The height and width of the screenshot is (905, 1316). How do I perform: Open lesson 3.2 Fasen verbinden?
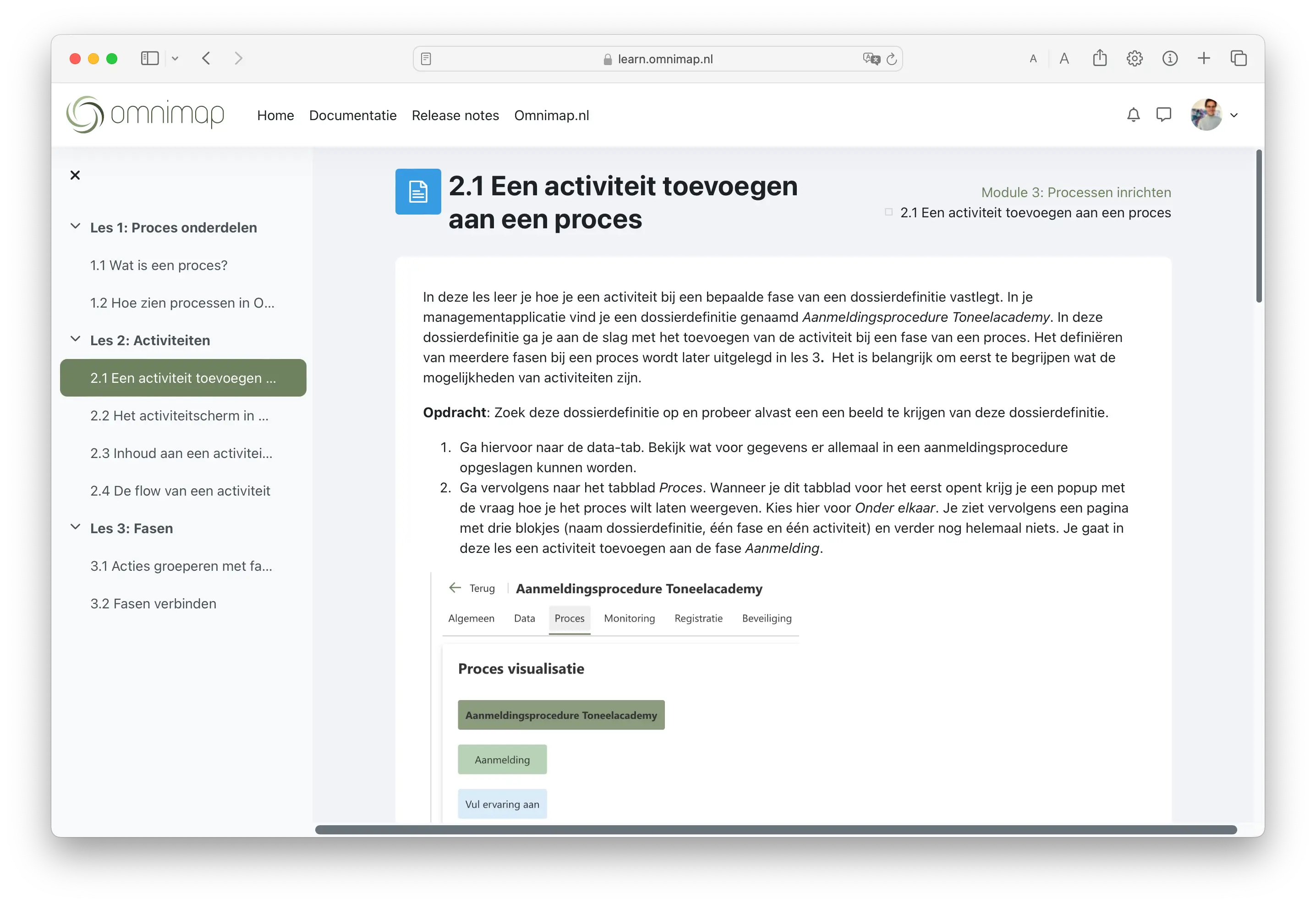(153, 603)
